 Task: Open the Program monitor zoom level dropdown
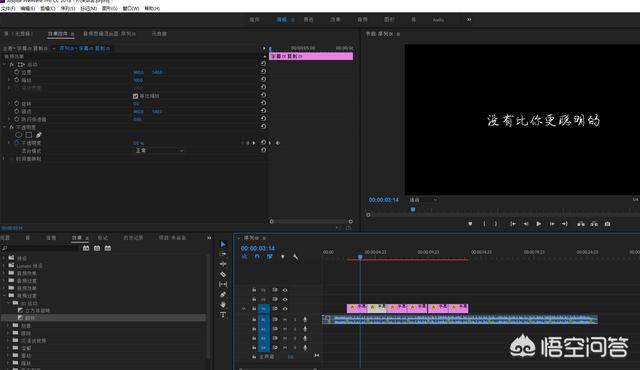click(x=424, y=200)
